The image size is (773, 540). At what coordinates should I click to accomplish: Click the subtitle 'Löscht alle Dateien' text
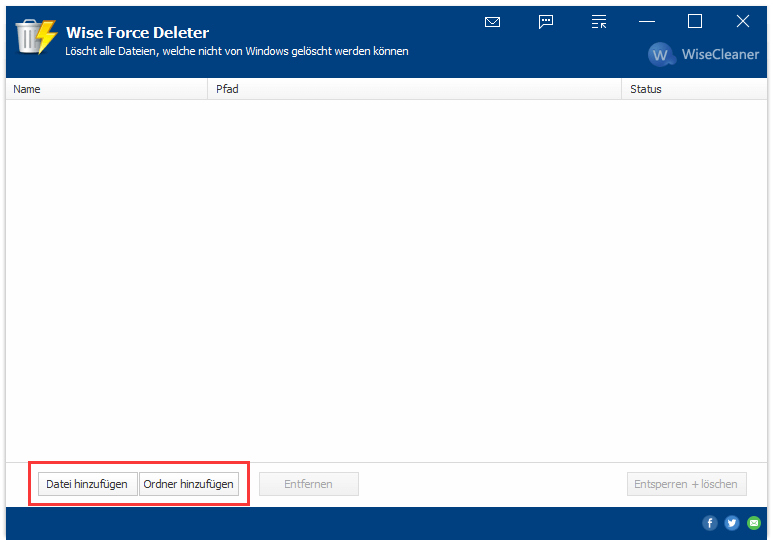237,51
